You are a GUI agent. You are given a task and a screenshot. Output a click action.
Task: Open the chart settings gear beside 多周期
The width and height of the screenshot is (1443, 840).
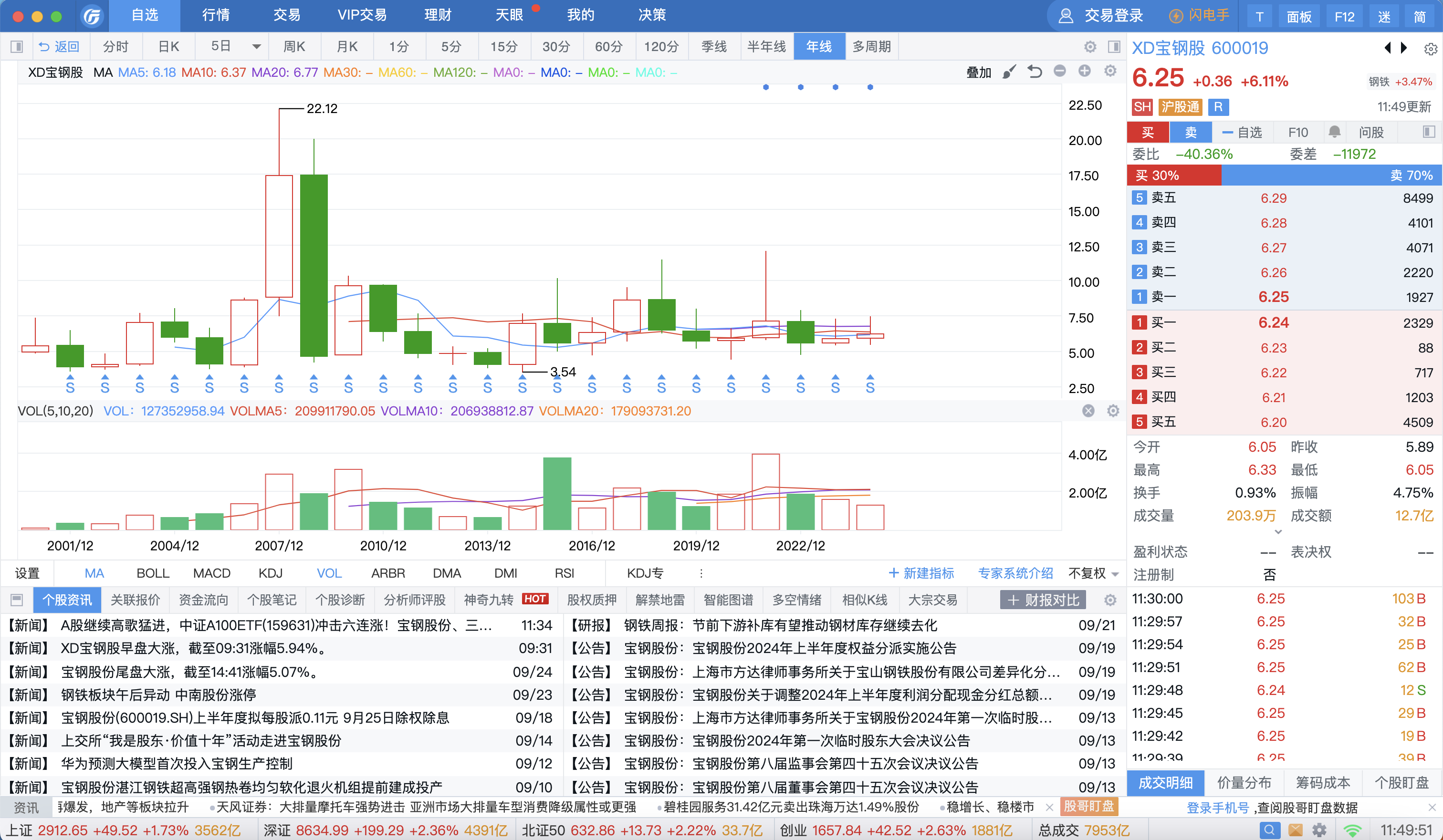pos(1090,46)
